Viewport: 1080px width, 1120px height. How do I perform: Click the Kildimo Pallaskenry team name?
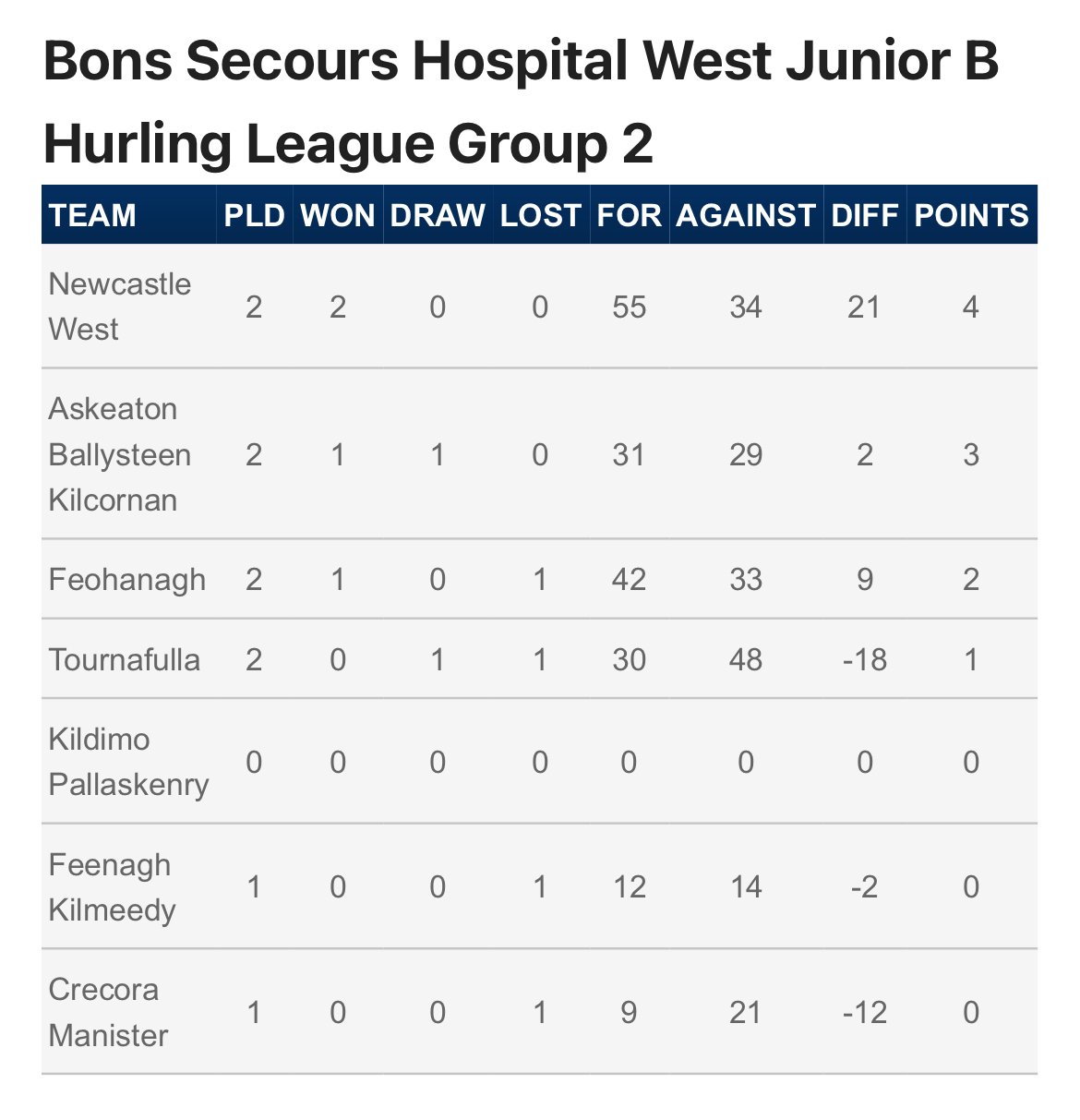(x=128, y=762)
